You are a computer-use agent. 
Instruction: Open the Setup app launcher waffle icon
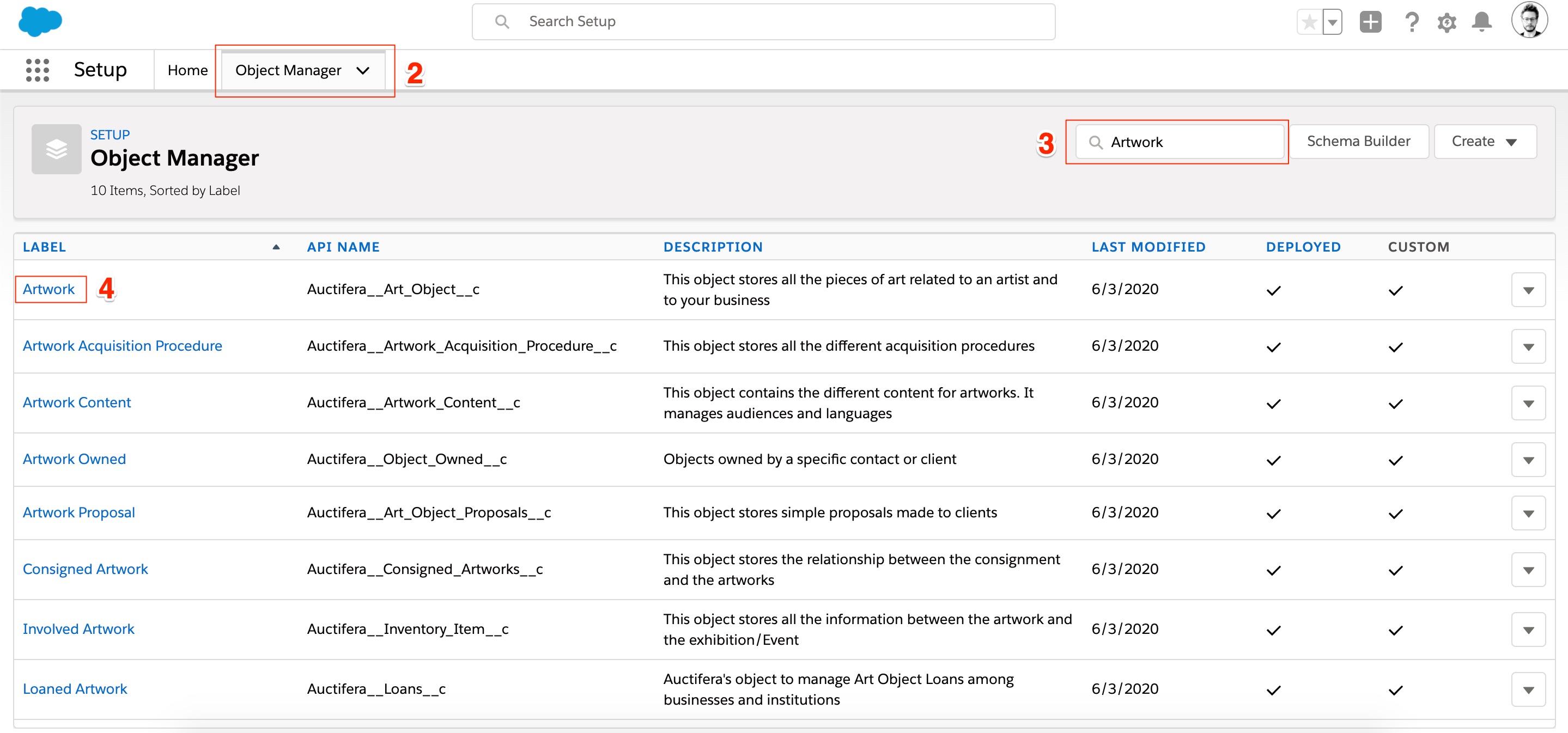tap(37, 69)
